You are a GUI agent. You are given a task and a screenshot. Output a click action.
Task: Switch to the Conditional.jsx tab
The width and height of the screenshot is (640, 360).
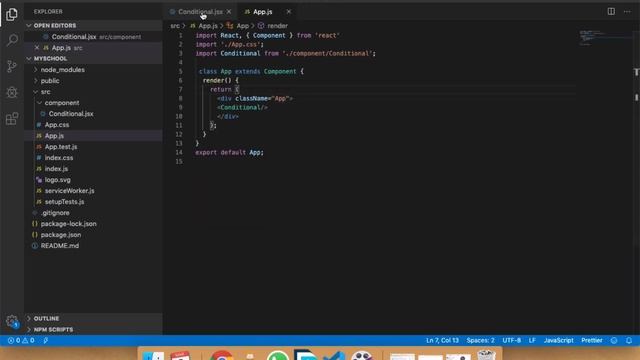tap(200, 12)
